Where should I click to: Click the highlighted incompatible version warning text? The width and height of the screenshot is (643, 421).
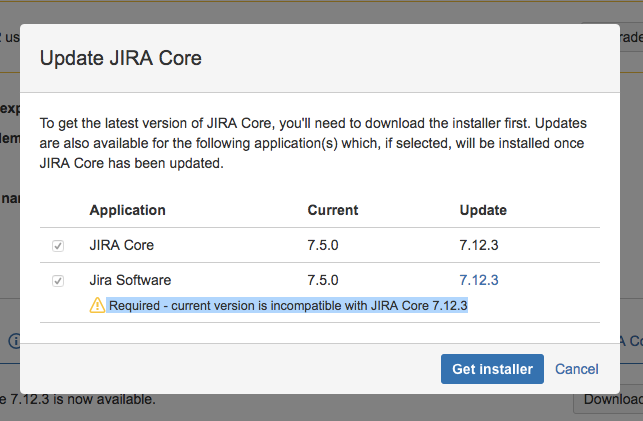click(x=287, y=305)
